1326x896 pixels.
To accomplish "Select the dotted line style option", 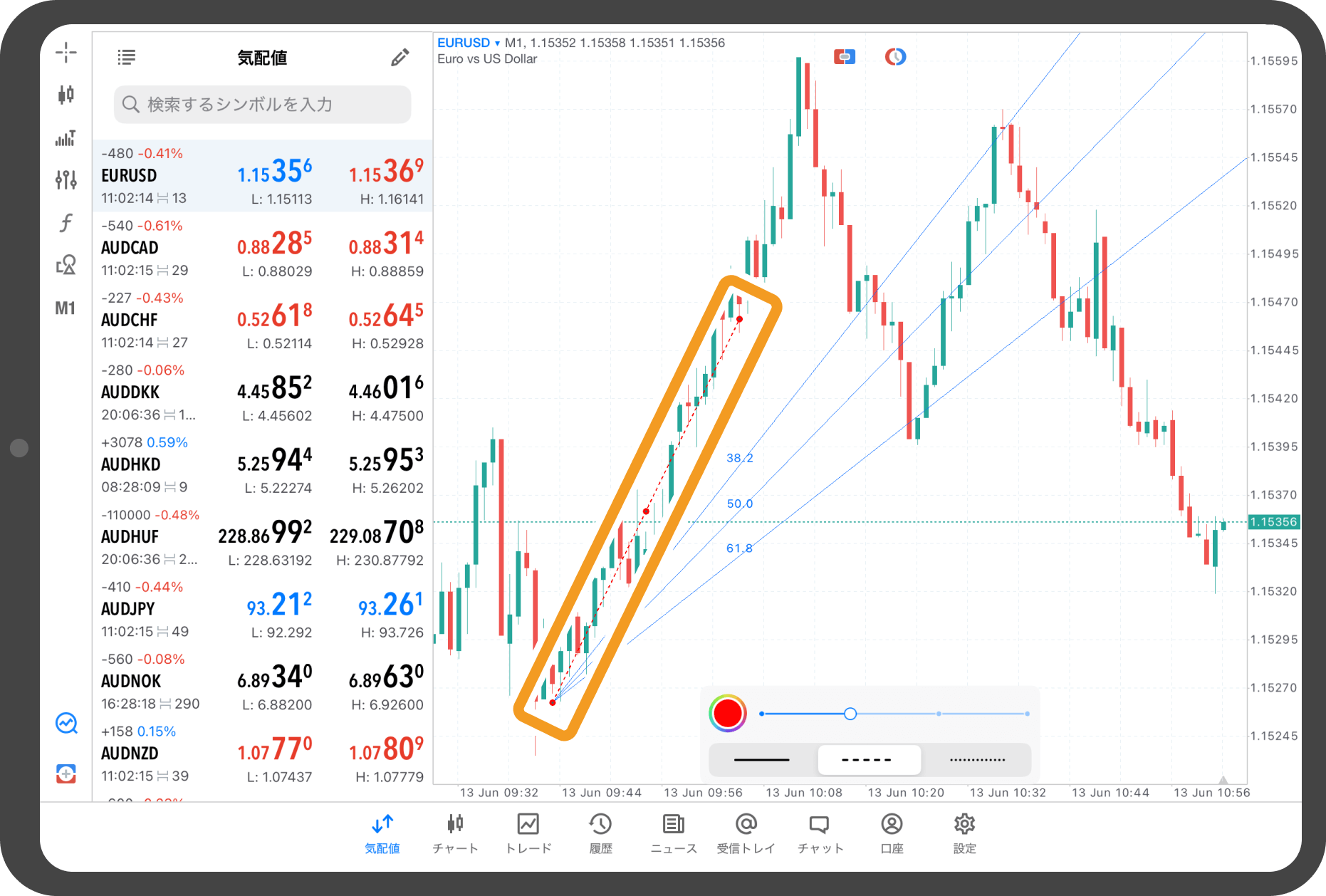I will pos(977,760).
